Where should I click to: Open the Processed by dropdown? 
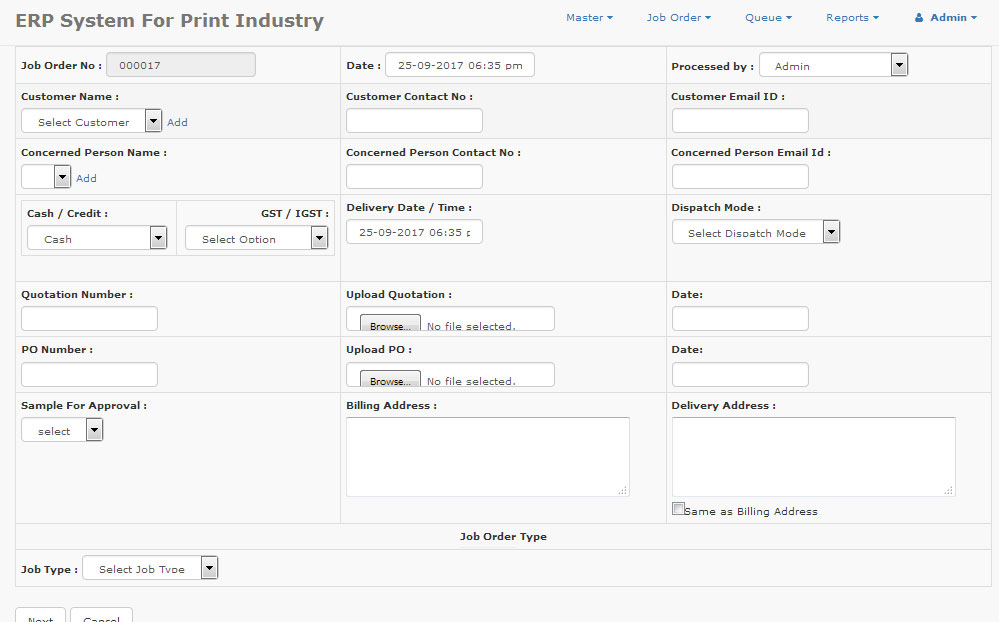coord(833,65)
